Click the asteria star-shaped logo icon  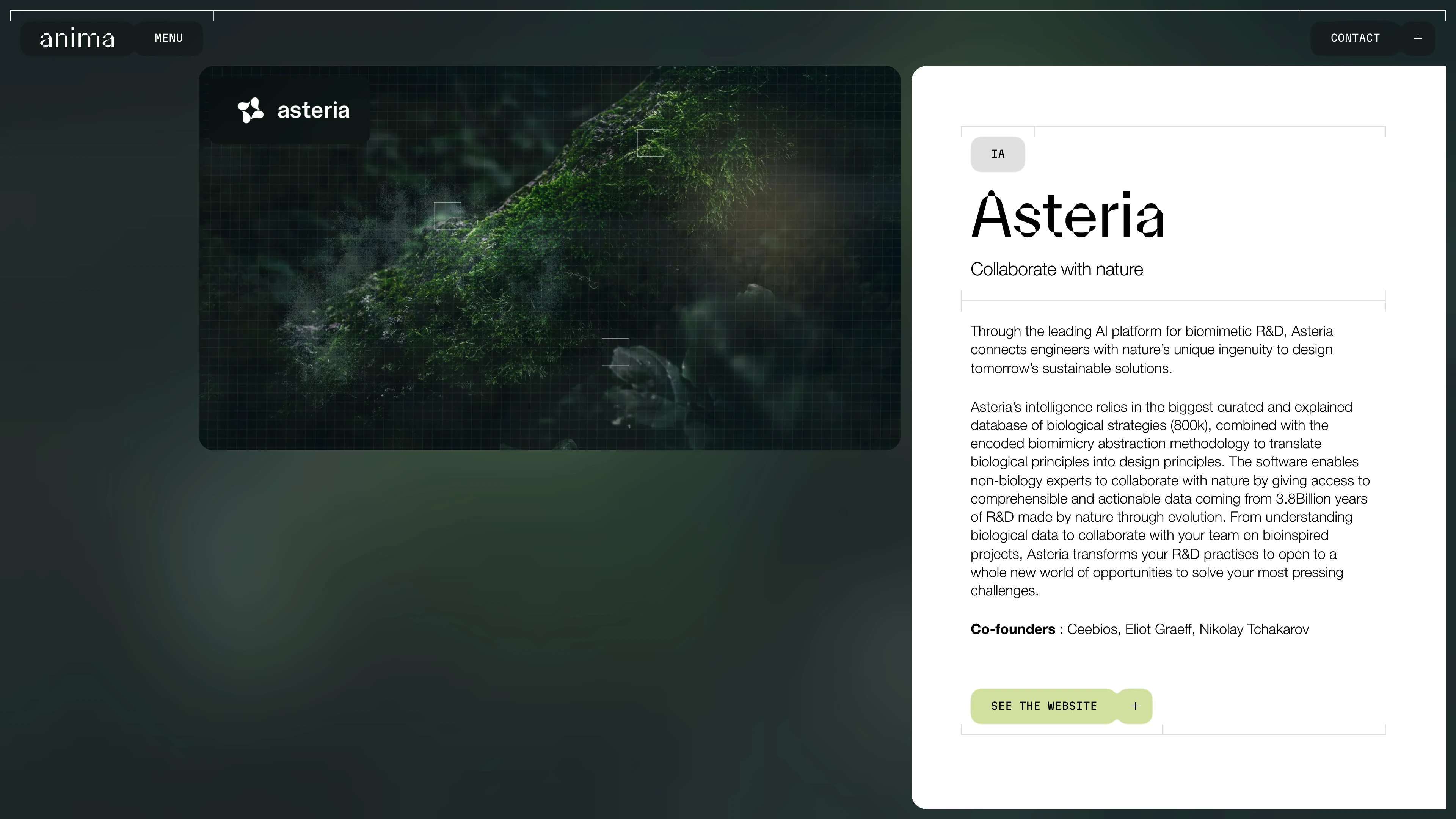pos(250,110)
